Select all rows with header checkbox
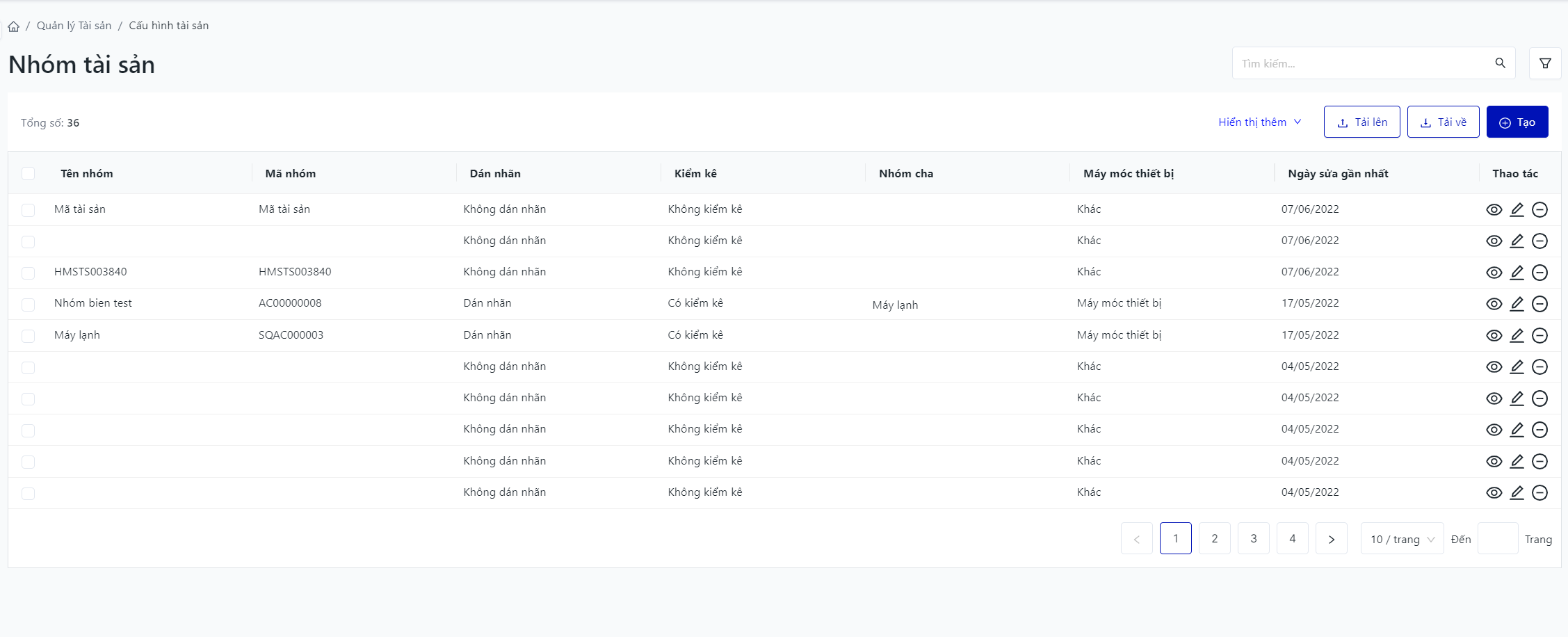This screenshot has height=637, width=1568. pos(29,174)
